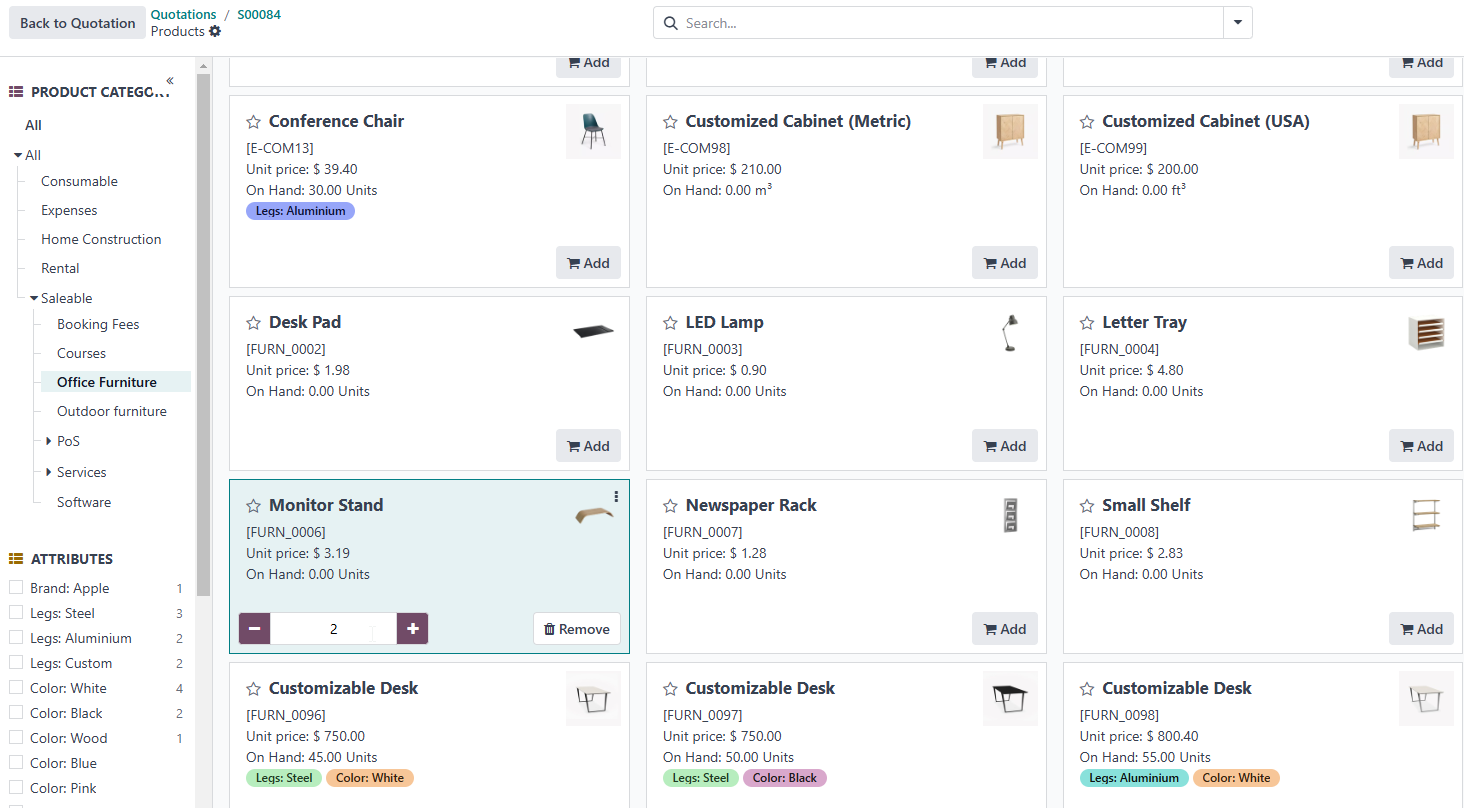Check the Legs: Steel attribute
Screen dimensions: 1464x808
pos(16,613)
